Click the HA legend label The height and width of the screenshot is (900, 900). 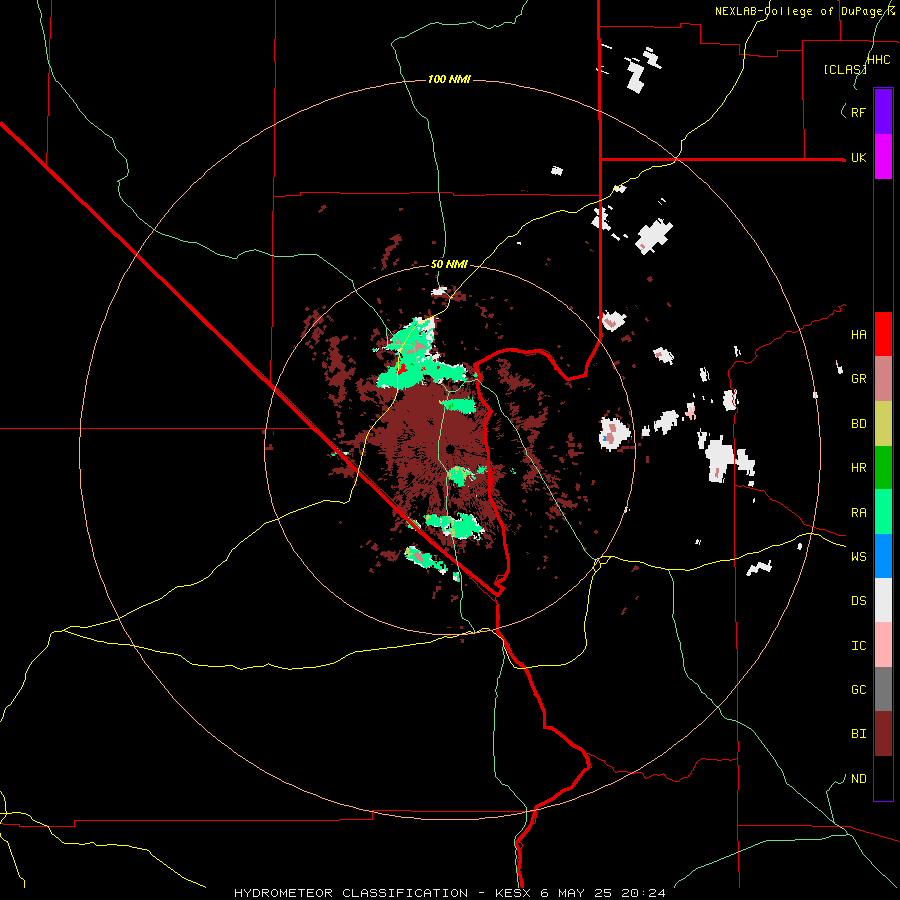tap(859, 335)
